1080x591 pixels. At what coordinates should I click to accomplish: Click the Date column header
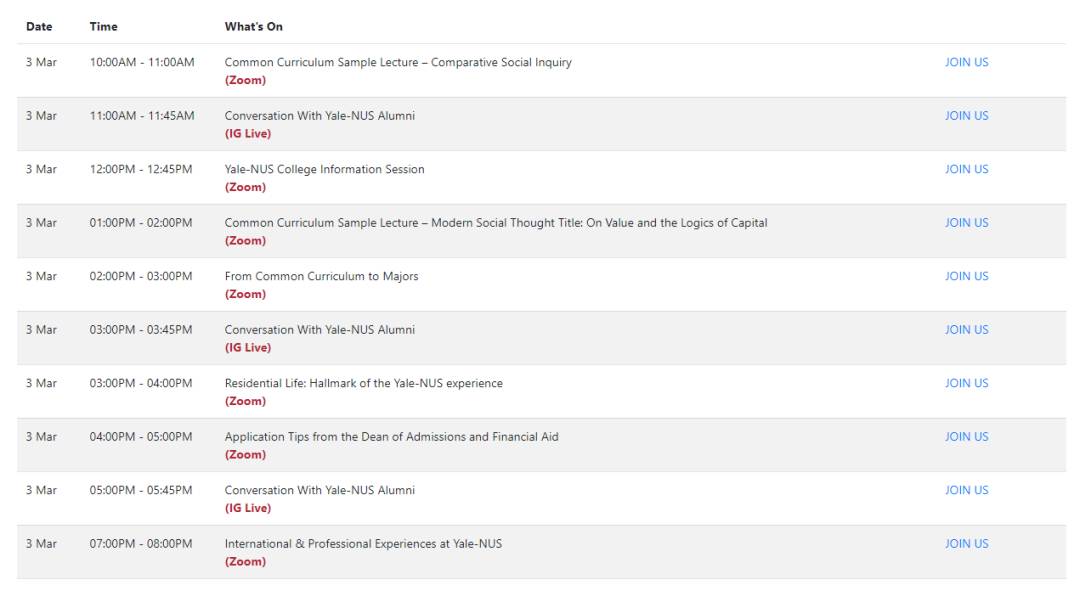pyautogui.click(x=39, y=26)
